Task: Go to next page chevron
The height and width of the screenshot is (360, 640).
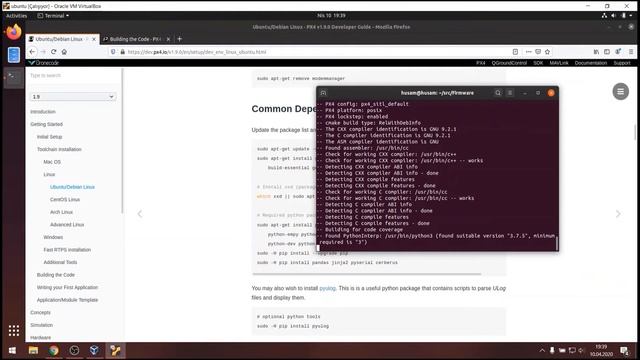Action: [x=618, y=214]
